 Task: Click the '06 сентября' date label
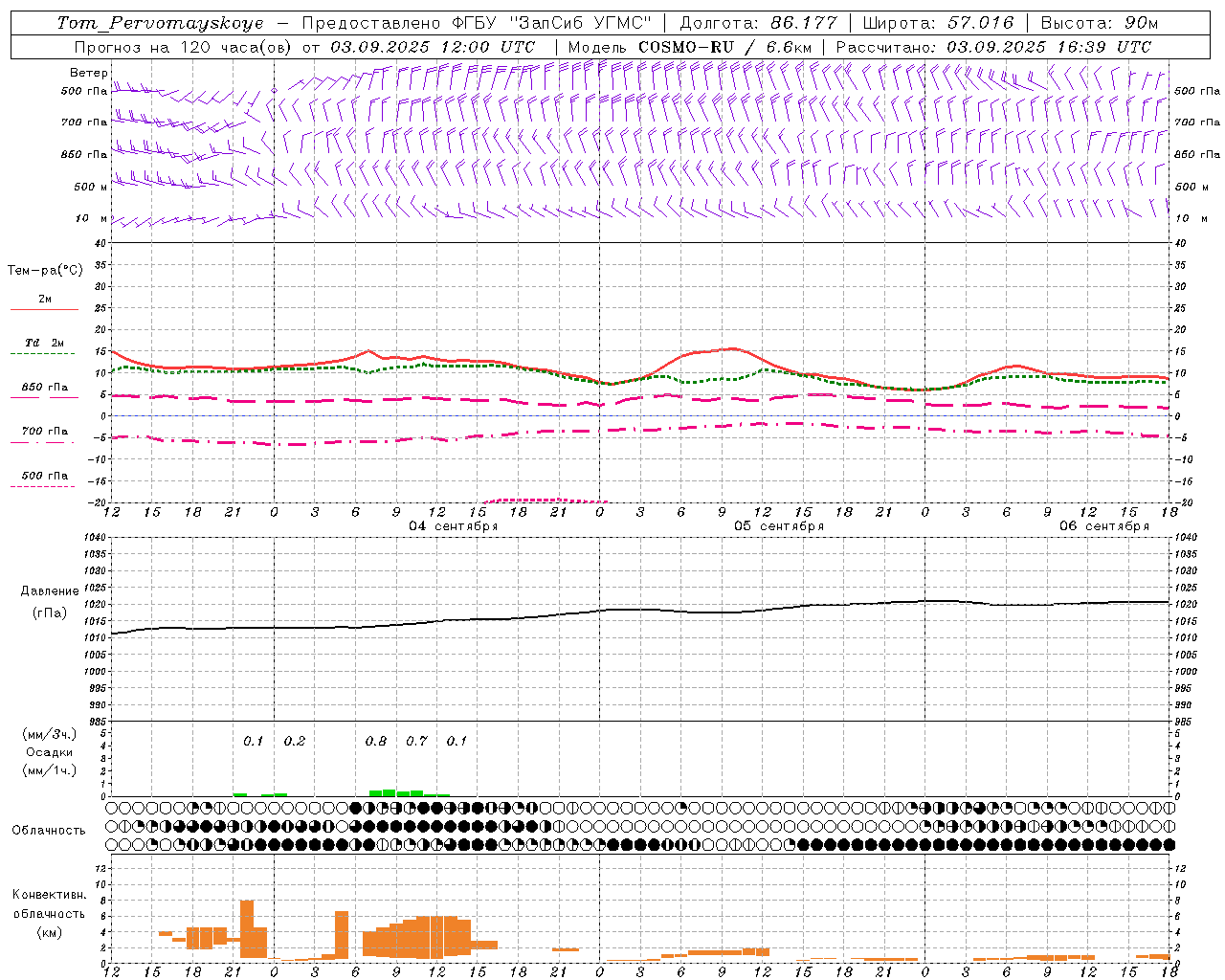(x=1104, y=526)
